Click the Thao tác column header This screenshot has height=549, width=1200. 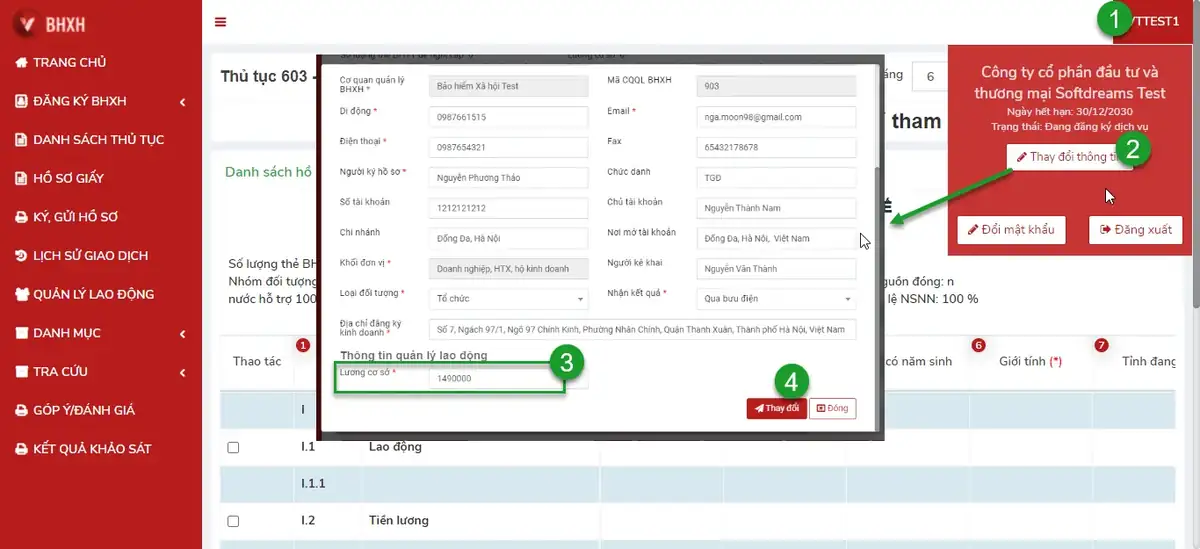coord(257,361)
